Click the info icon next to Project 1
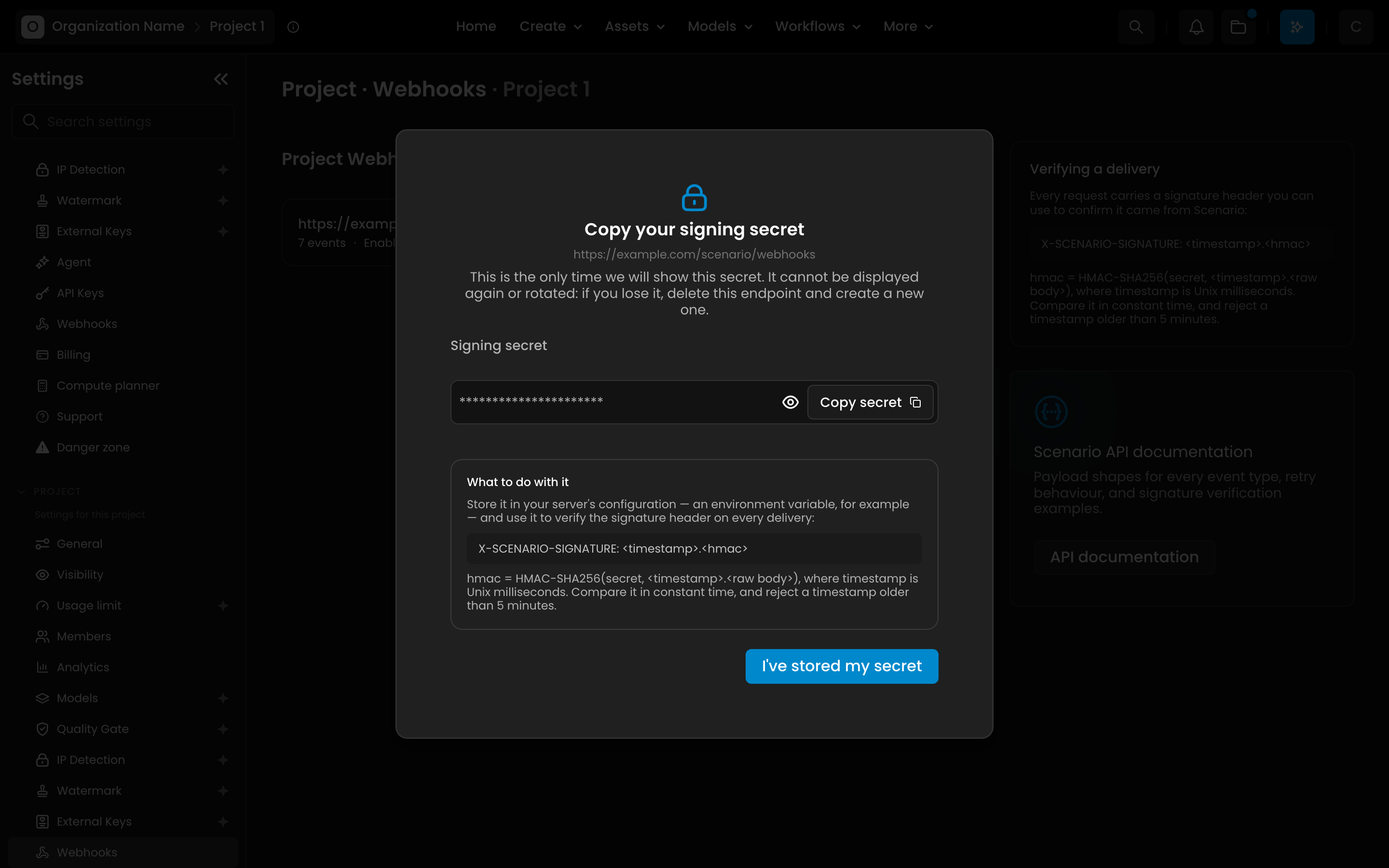The height and width of the screenshot is (868, 1389). (x=293, y=27)
